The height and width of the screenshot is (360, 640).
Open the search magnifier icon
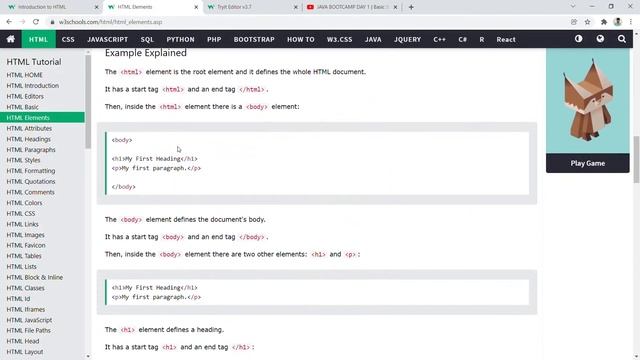click(x=622, y=39)
